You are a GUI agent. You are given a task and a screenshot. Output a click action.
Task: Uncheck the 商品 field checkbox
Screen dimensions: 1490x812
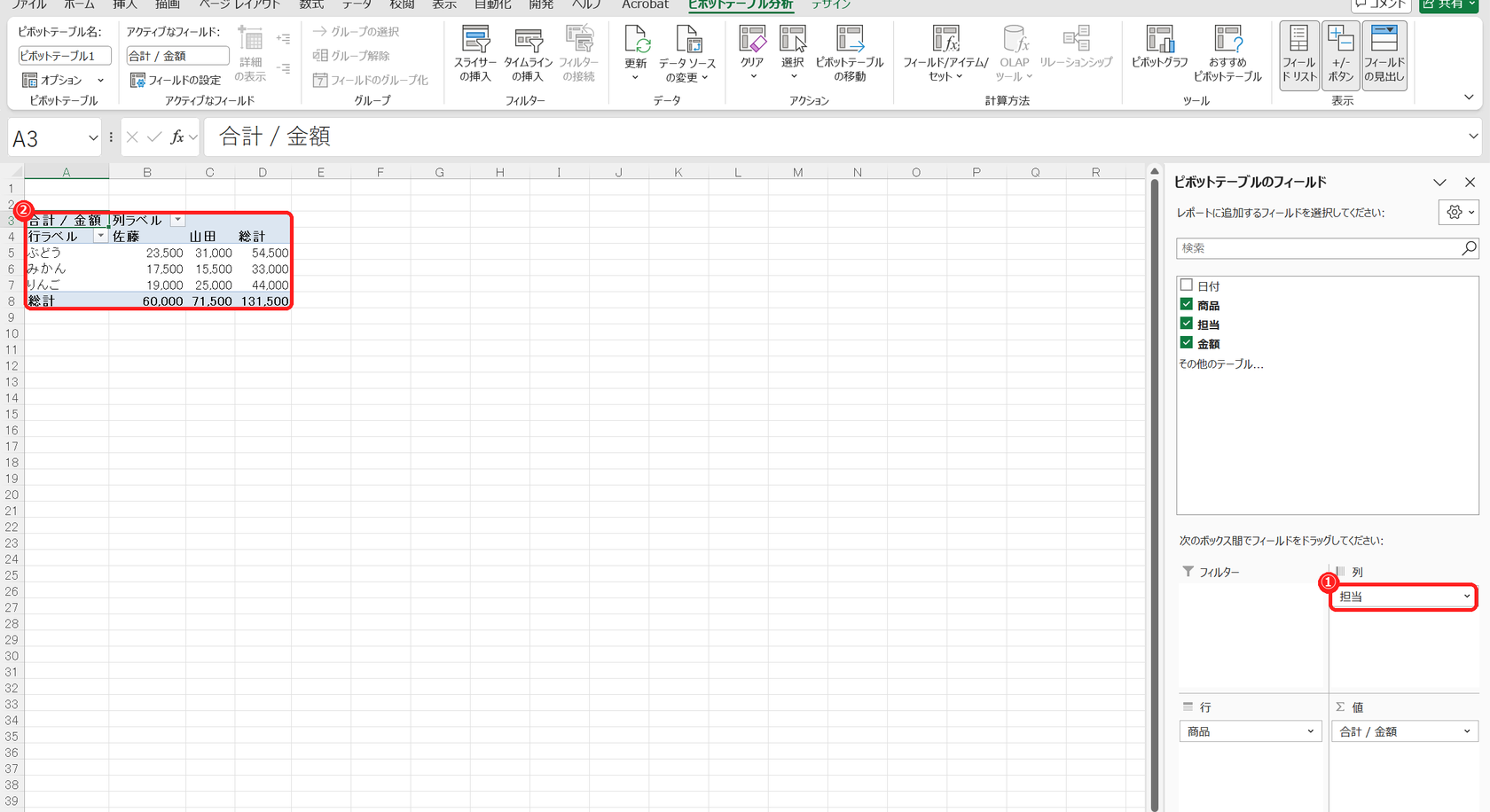coord(1187,304)
